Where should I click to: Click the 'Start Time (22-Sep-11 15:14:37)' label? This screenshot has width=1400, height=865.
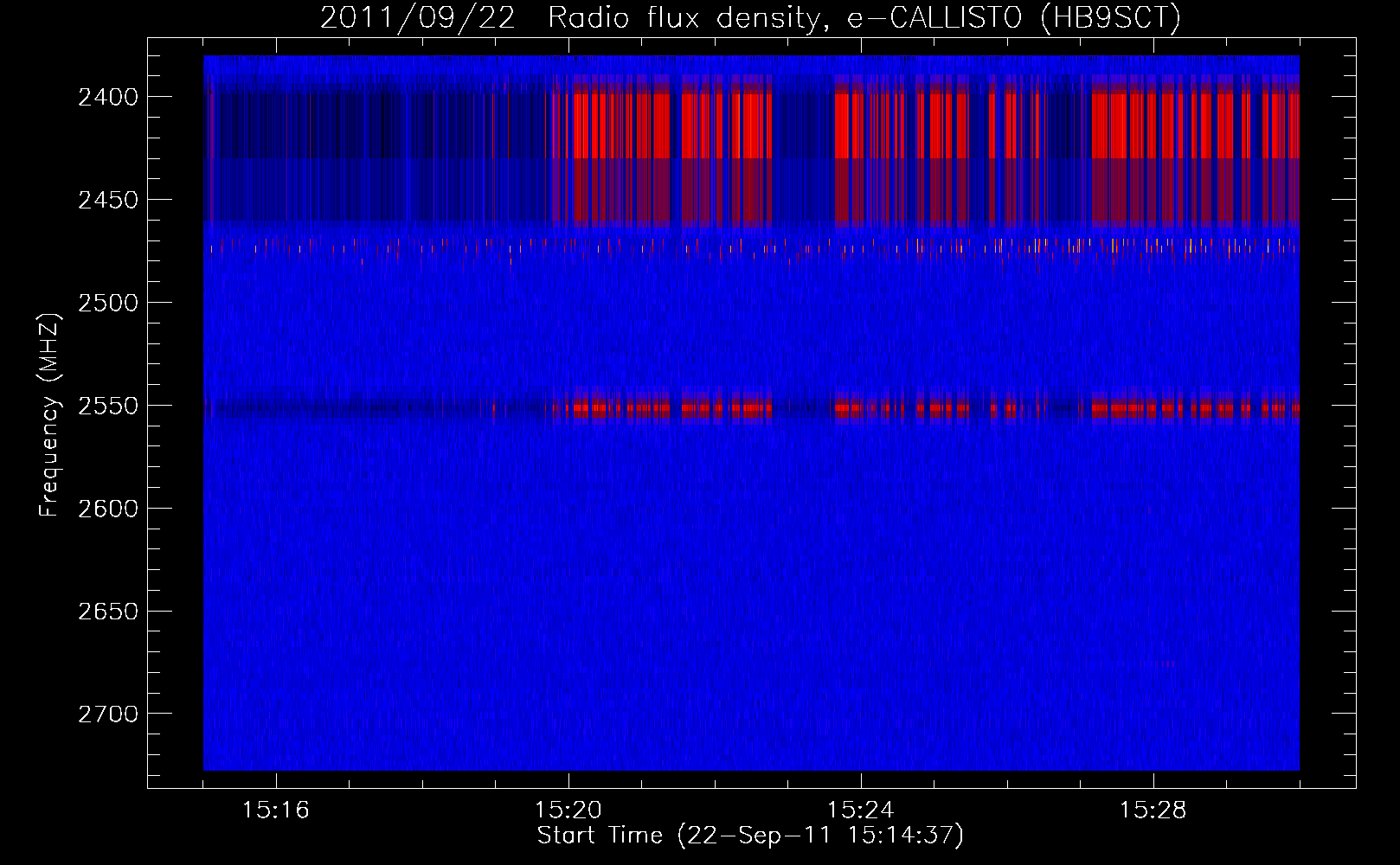click(x=750, y=836)
